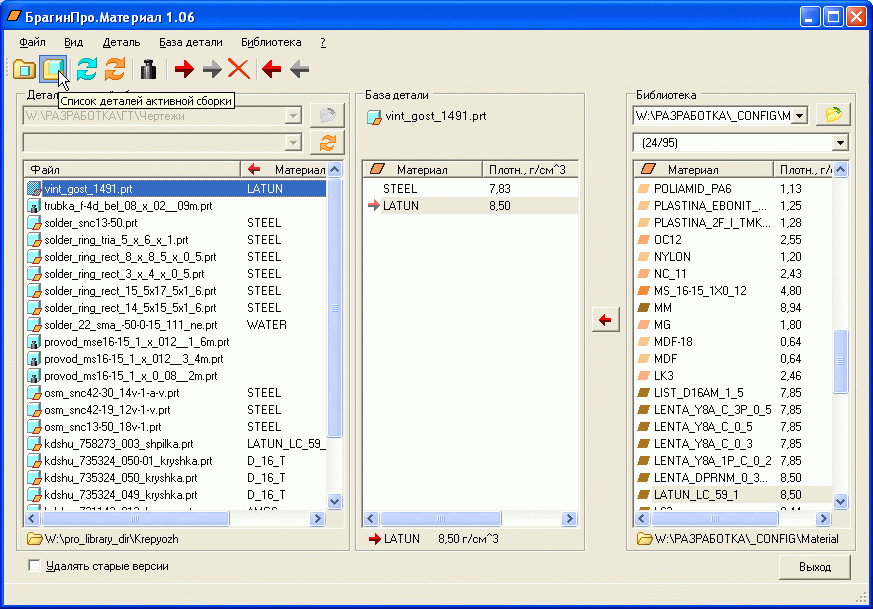Click material swatch next to MS_16-15_1X0_12
This screenshot has height=609, width=873.
click(x=644, y=291)
